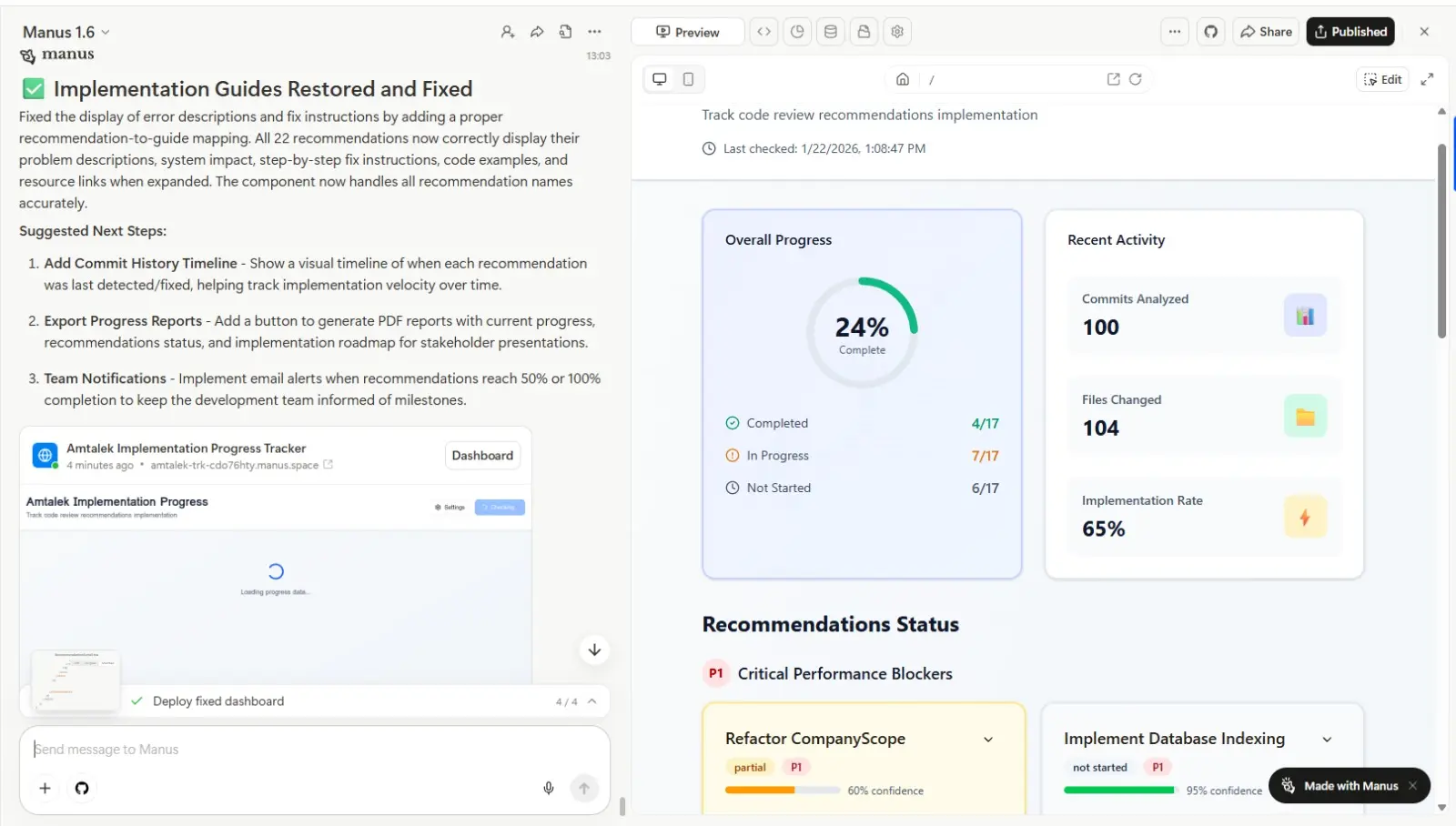
Task: Click the Share button
Action: click(x=1266, y=32)
